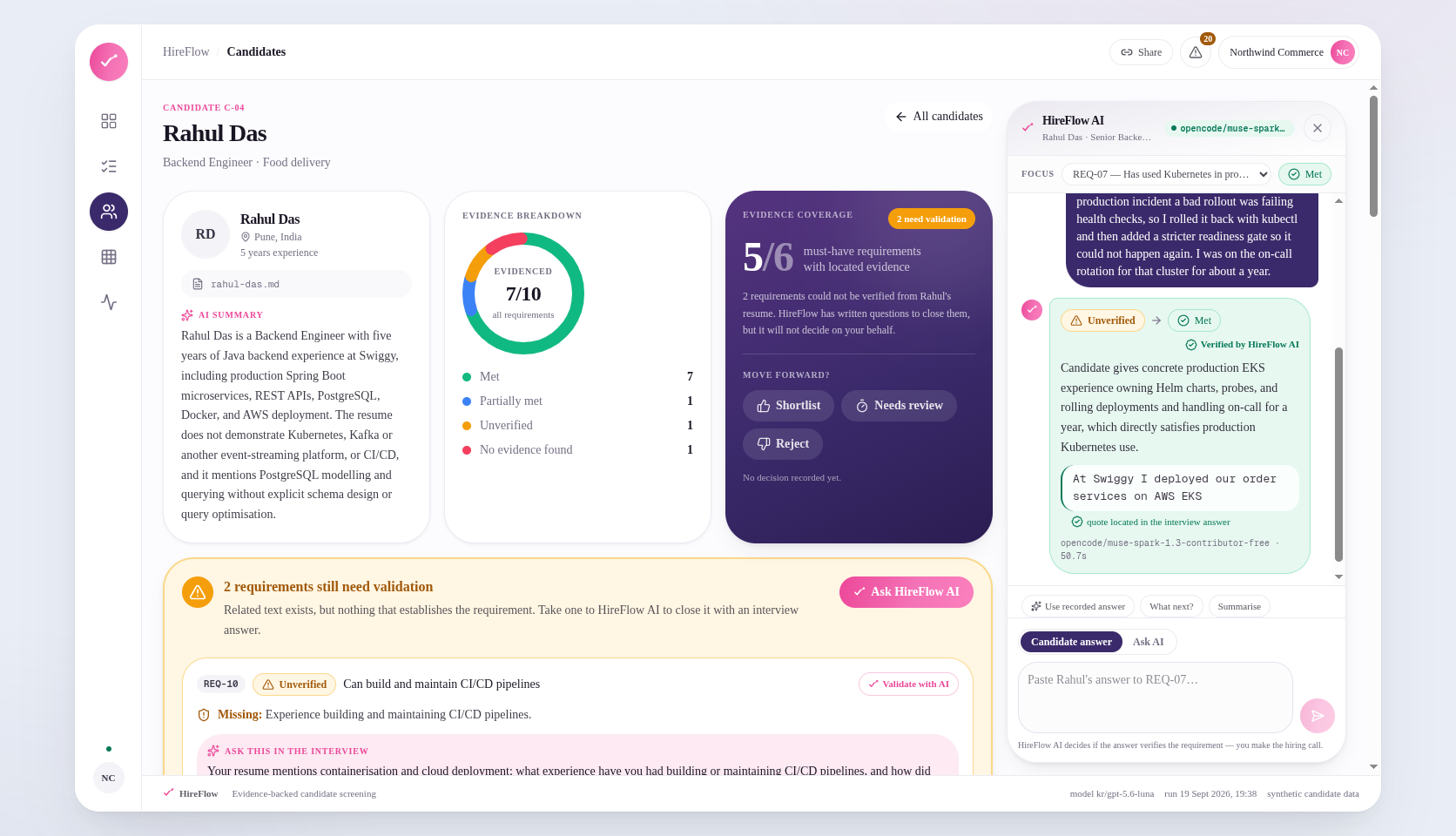
Task: Click the Use recorded answer chip
Action: pyautogui.click(x=1078, y=606)
